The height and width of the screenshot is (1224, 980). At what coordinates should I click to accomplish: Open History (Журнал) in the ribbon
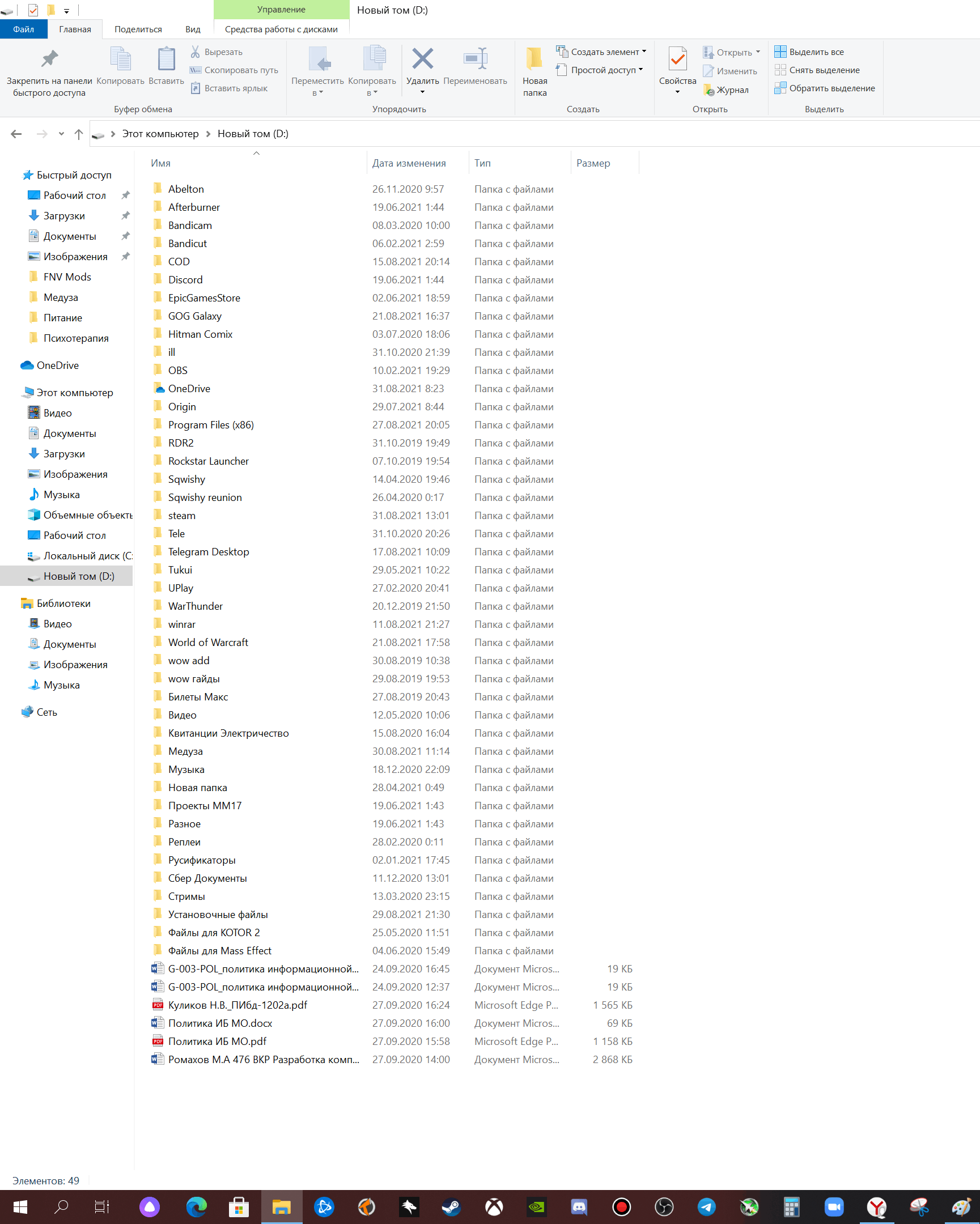(726, 90)
